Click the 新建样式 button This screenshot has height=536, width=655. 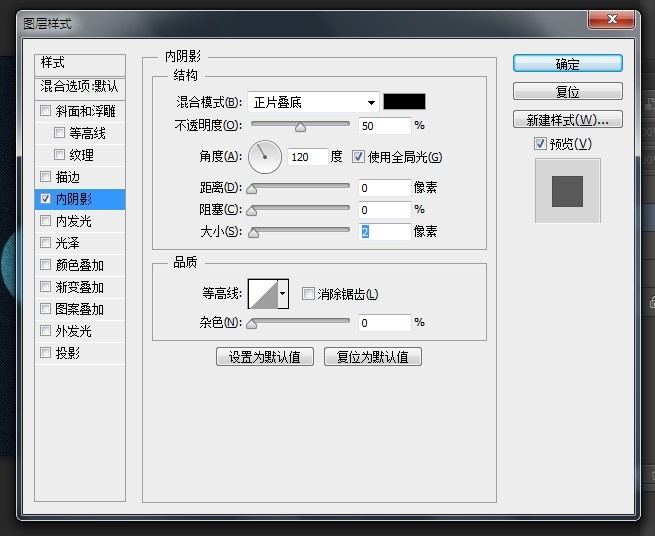click(x=567, y=120)
